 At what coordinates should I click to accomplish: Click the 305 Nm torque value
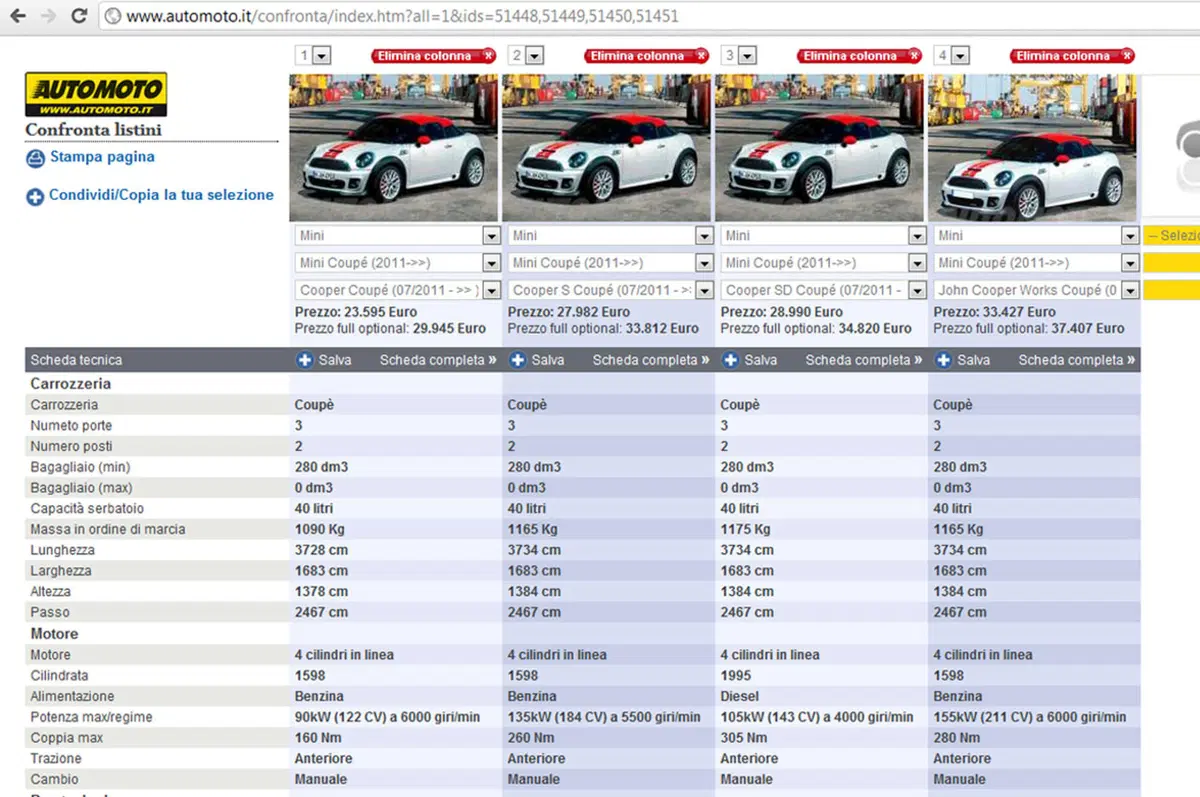pos(745,738)
